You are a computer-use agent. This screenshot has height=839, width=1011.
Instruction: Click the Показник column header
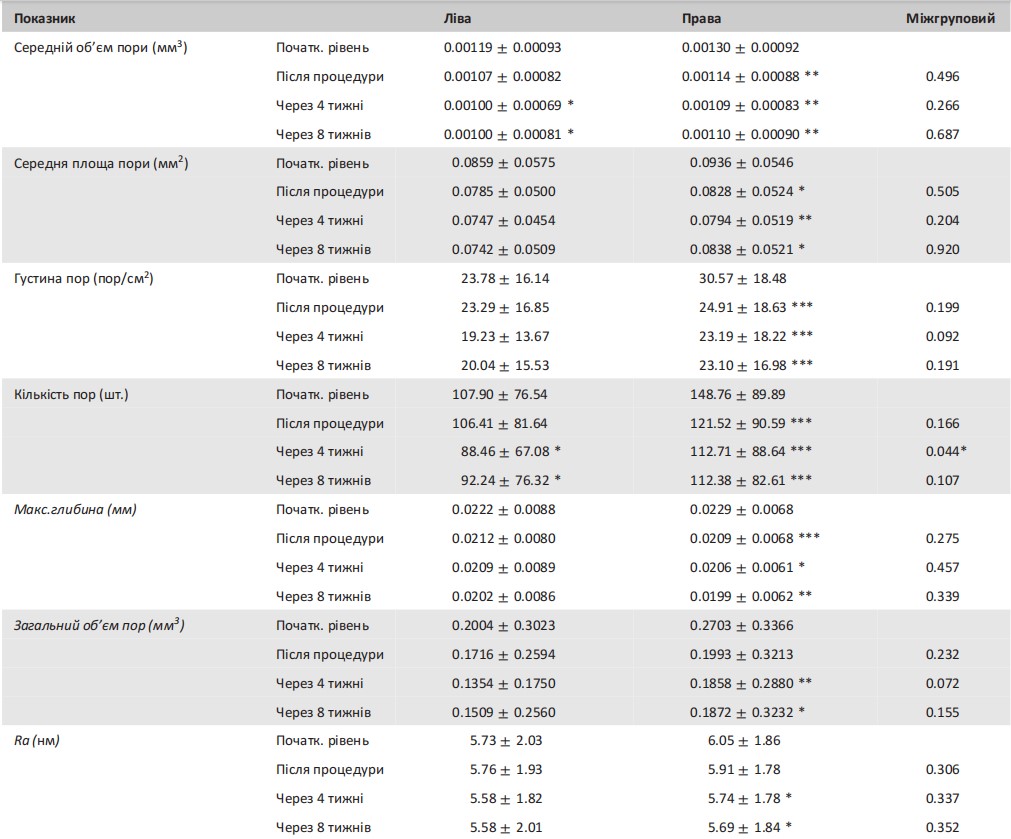44,18
